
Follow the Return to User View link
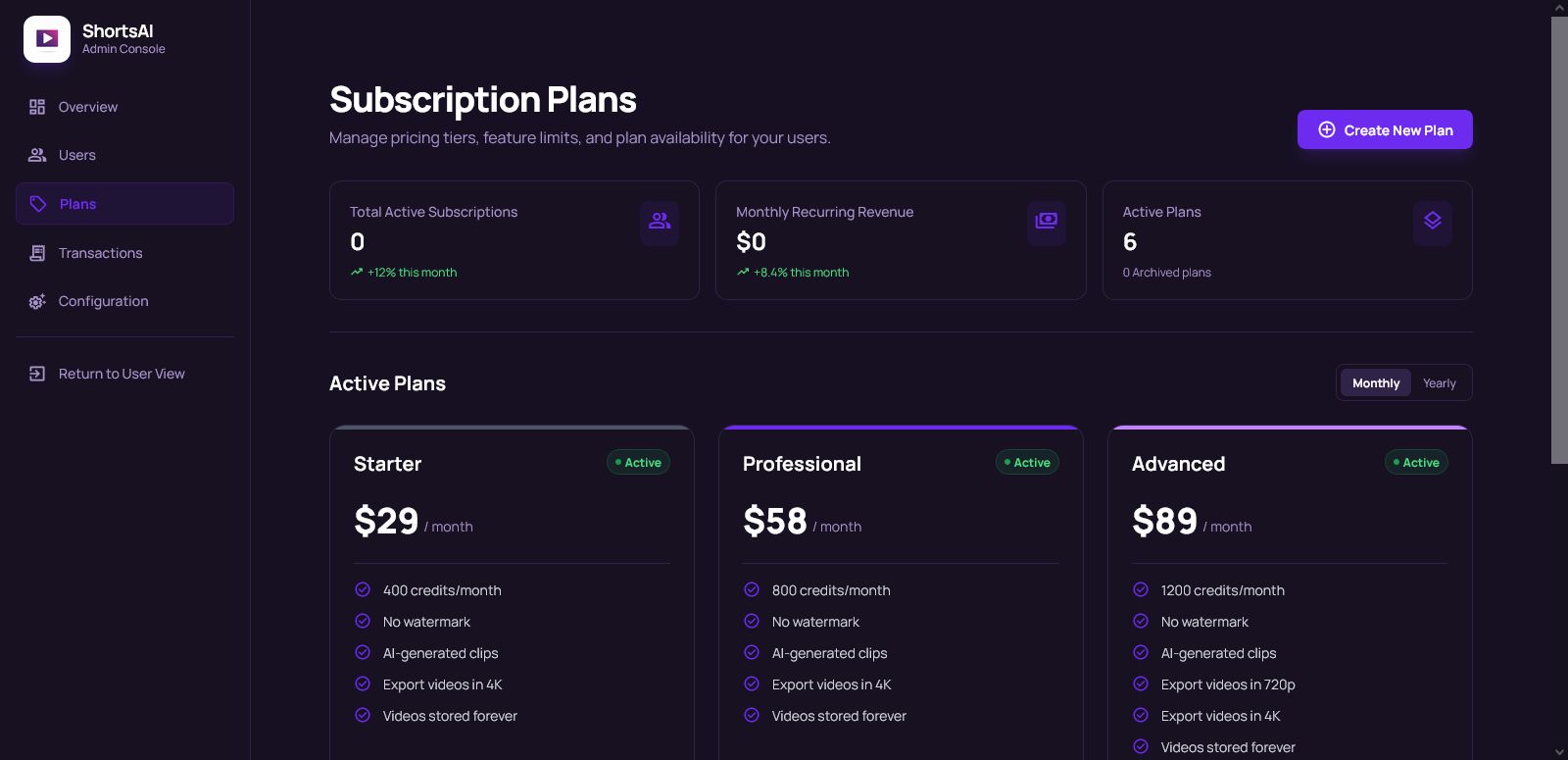pos(122,374)
